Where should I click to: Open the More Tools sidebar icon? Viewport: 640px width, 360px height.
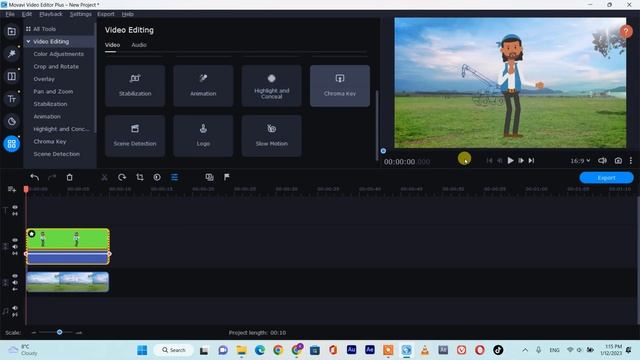[11, 144]
